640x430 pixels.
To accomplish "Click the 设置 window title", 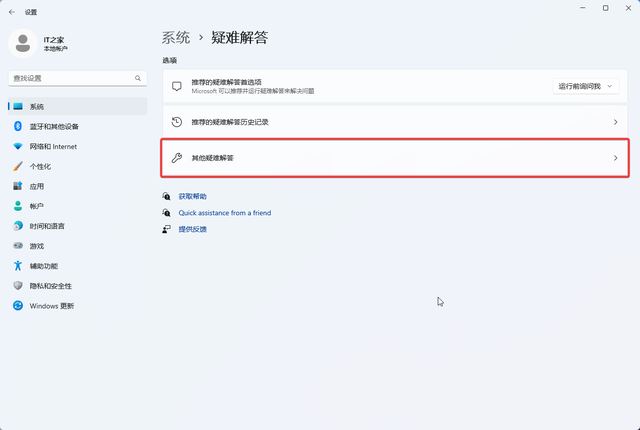I will [x=31, y=12].
